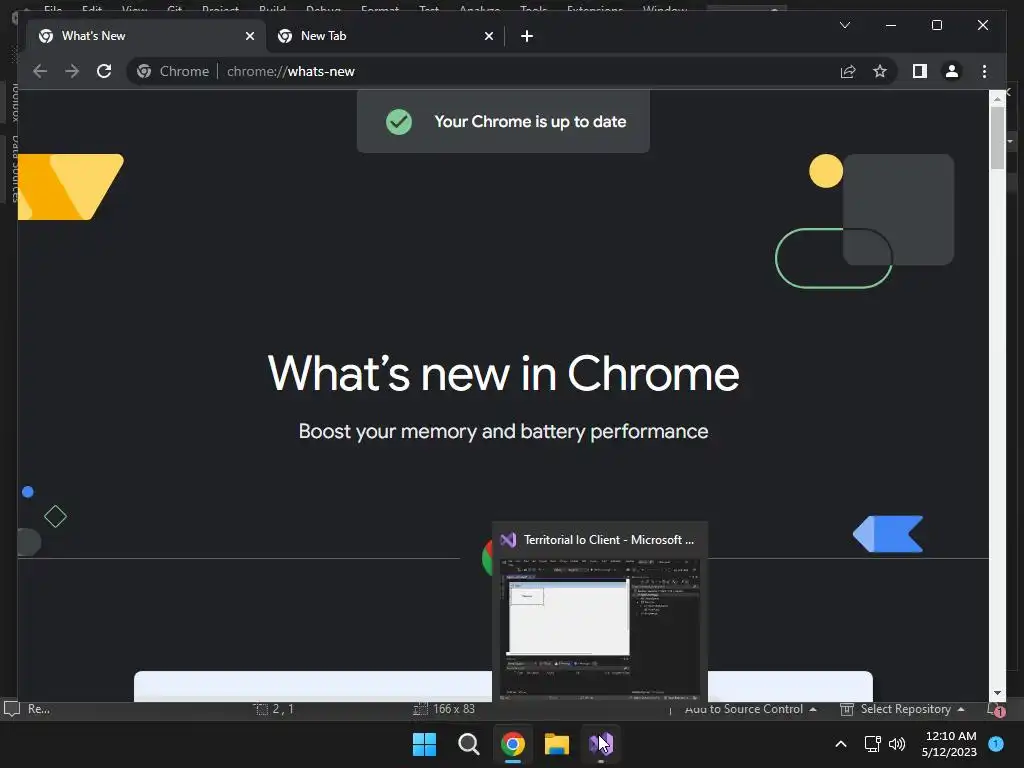Click Visual Studio's notification bell in status bar
Viewport: 1024px width, 768px height.
coord(997,709)
